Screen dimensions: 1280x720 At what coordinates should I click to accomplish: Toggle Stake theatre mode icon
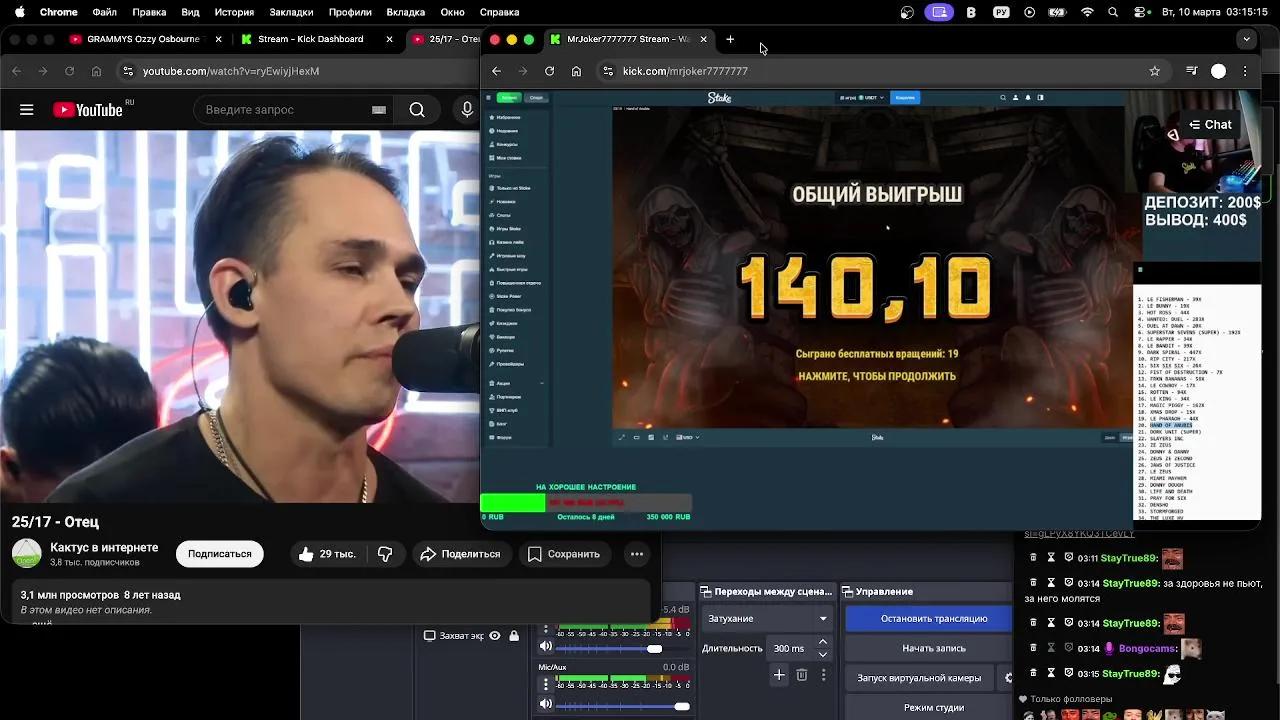[636, 437]
